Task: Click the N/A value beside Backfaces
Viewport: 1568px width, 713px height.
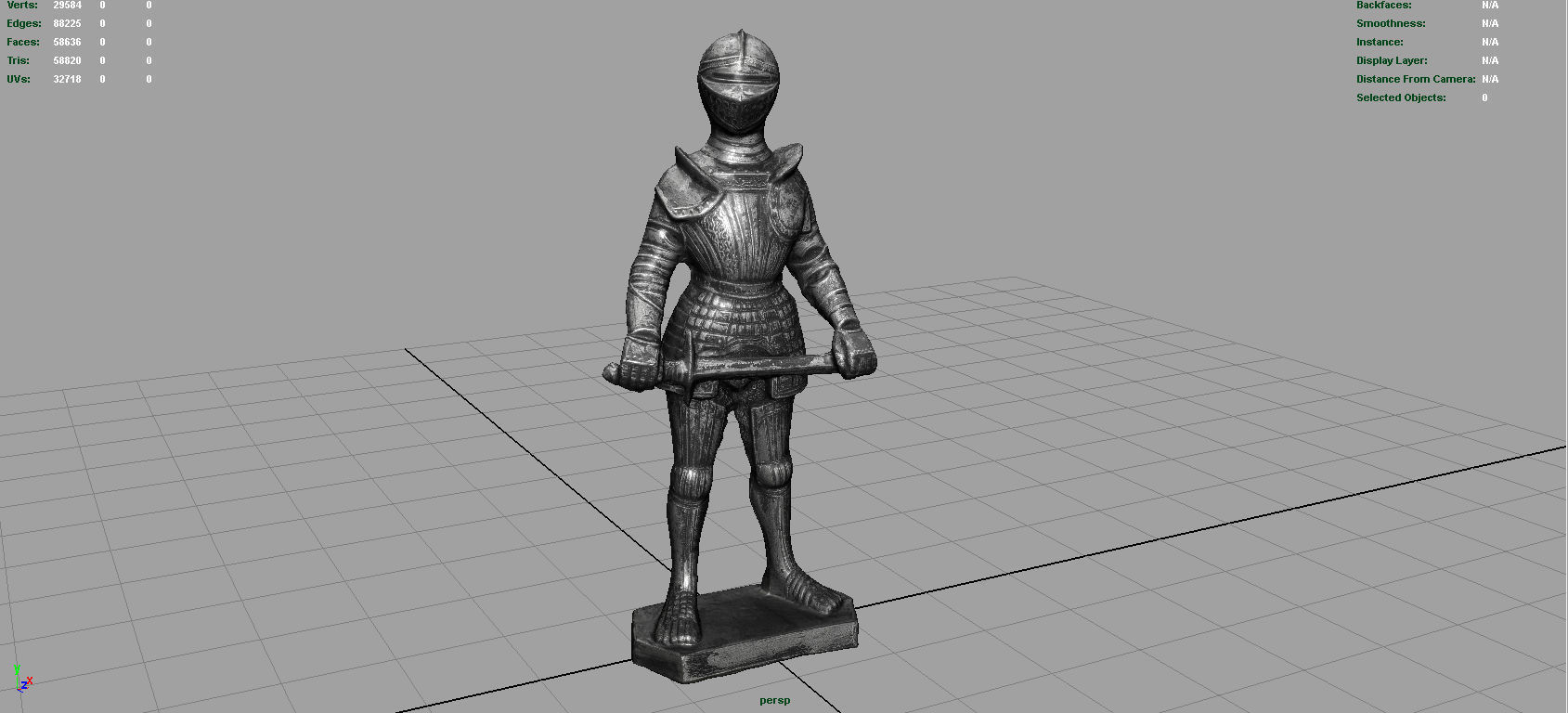Action: click(1490, 5)
